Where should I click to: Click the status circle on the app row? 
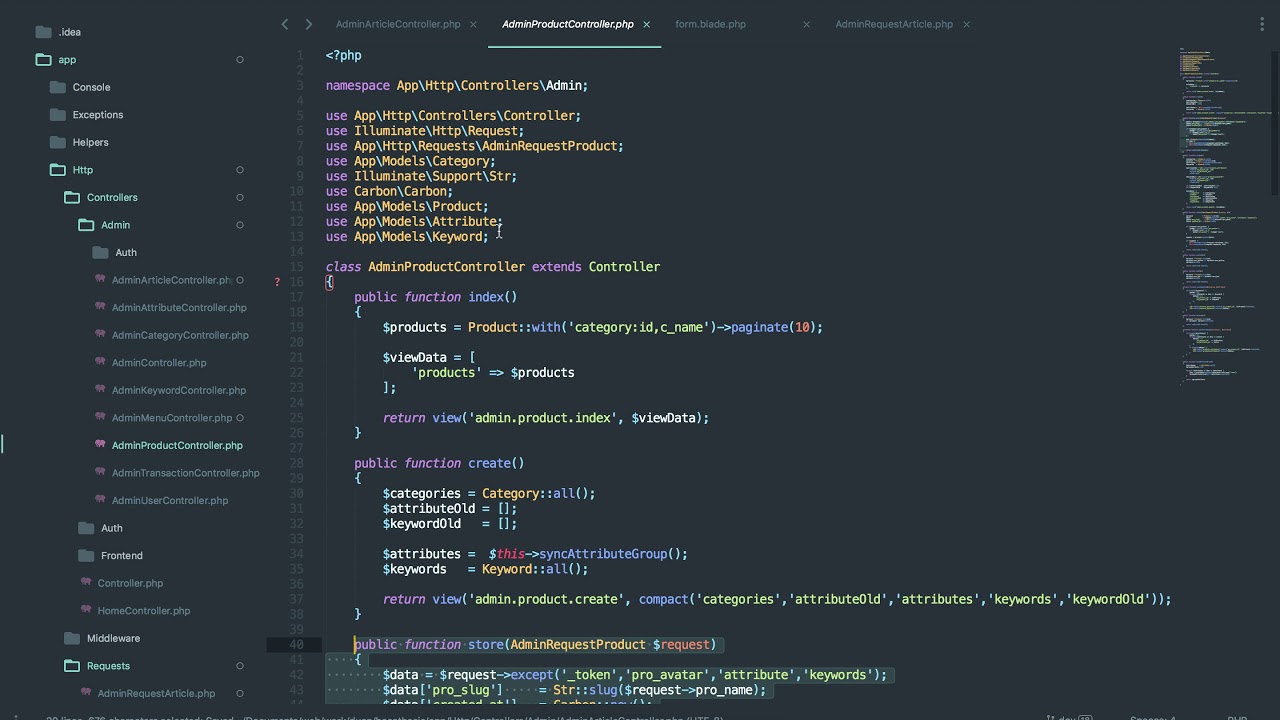point(239,60)
